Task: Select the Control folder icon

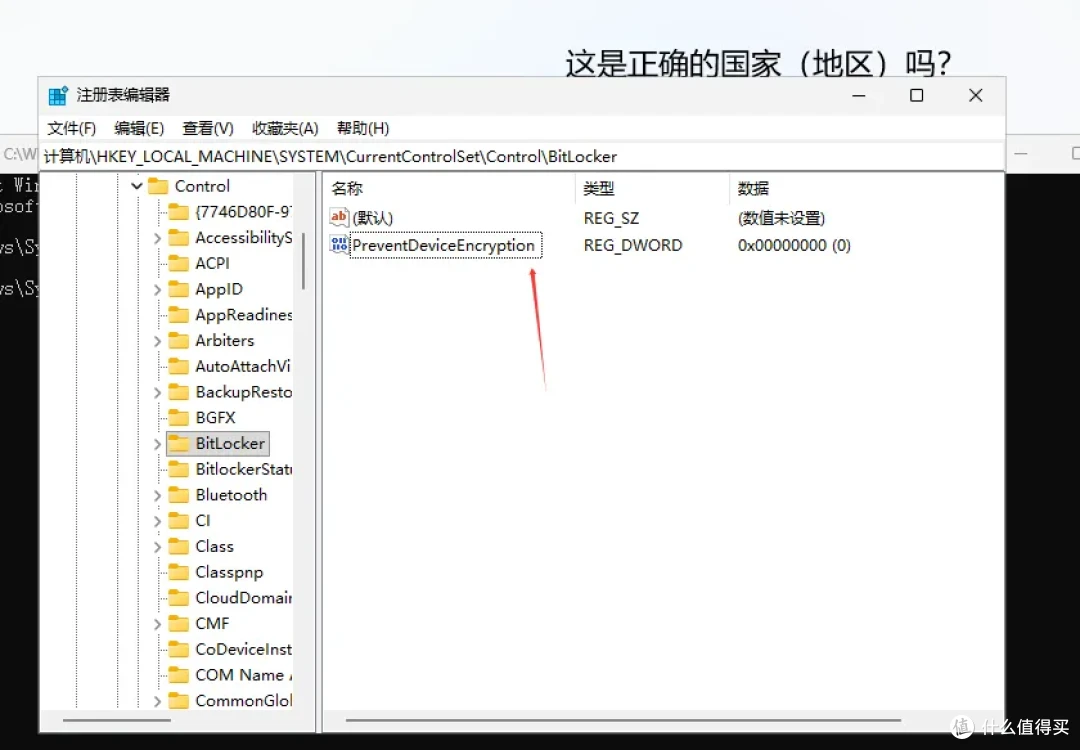Action: pyautogui.click(x=158, y=186)
